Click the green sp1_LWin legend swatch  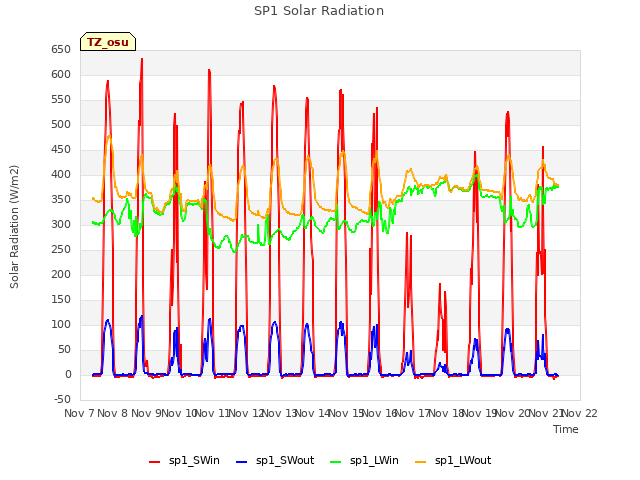336,461
